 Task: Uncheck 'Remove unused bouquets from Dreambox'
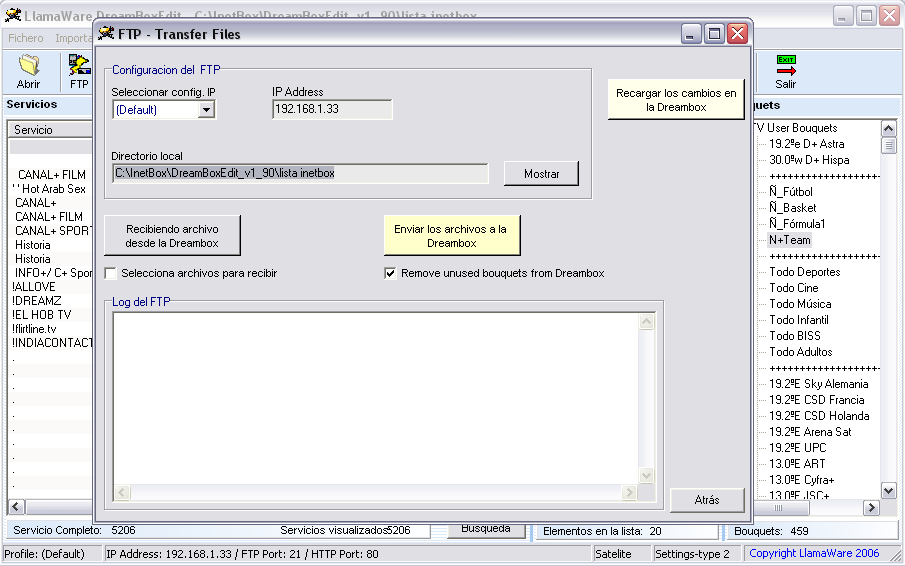pos(390,273)
